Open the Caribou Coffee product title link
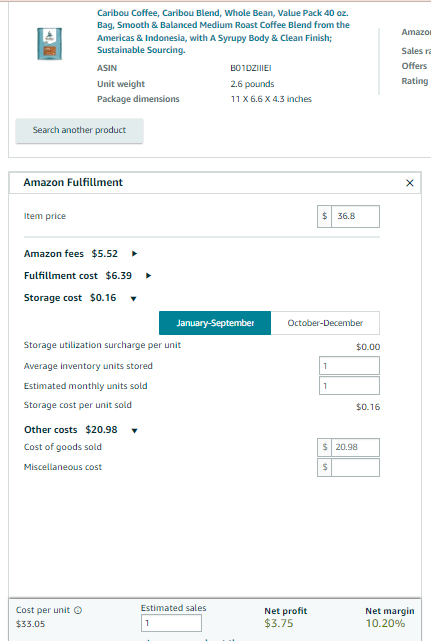The height and width of the screenshot is (641, 431). click(223, 31)
